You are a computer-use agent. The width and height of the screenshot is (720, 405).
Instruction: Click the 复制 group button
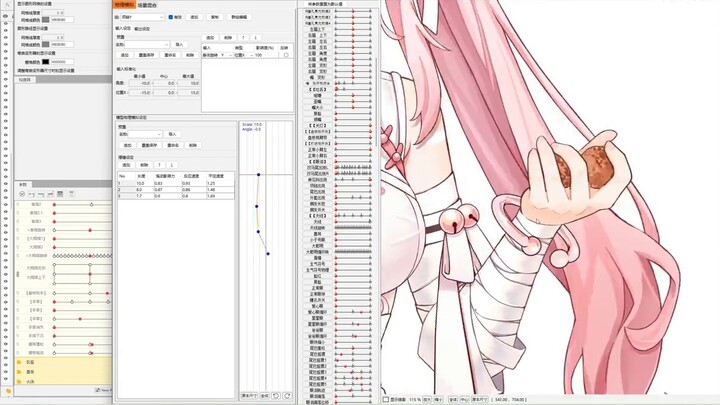pyautogui.click(x=214, y=17)
